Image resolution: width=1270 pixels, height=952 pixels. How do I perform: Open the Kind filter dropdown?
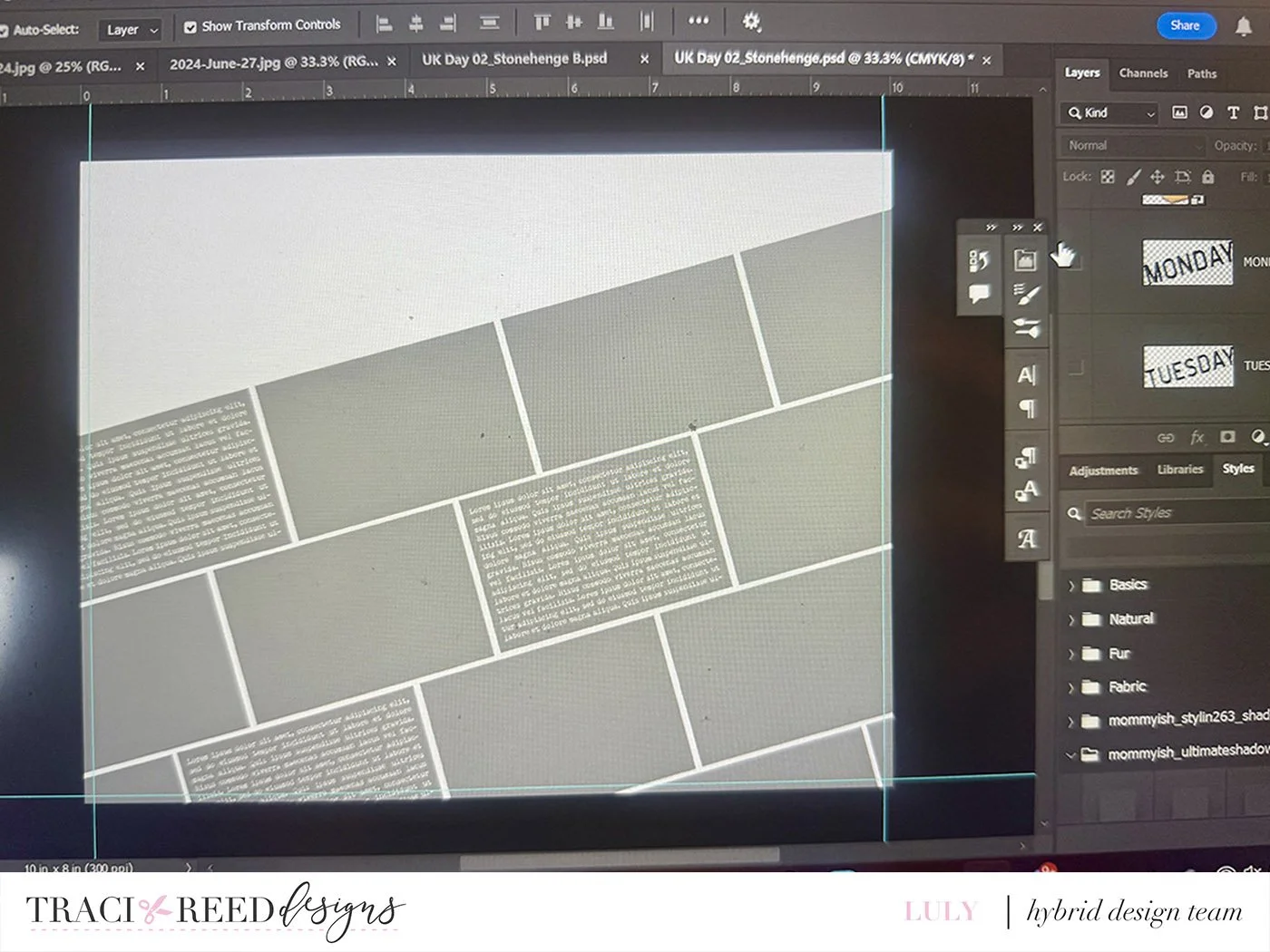tap(1109, 113)
